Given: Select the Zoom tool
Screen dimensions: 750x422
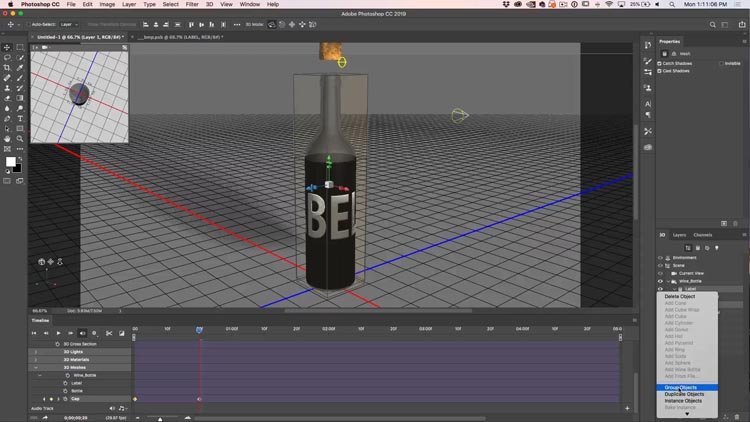Looking at the screenshot, I should pos(20,139).
